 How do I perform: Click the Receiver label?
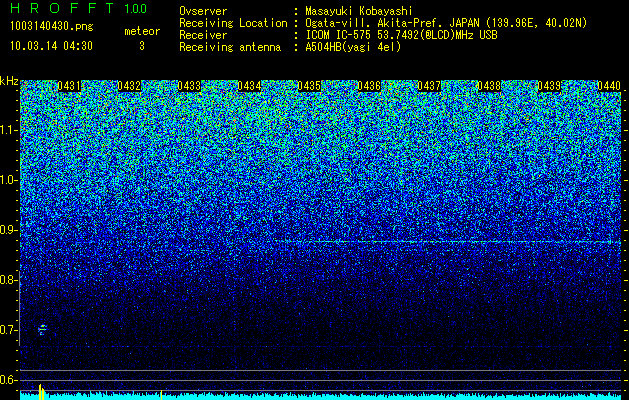203,35
